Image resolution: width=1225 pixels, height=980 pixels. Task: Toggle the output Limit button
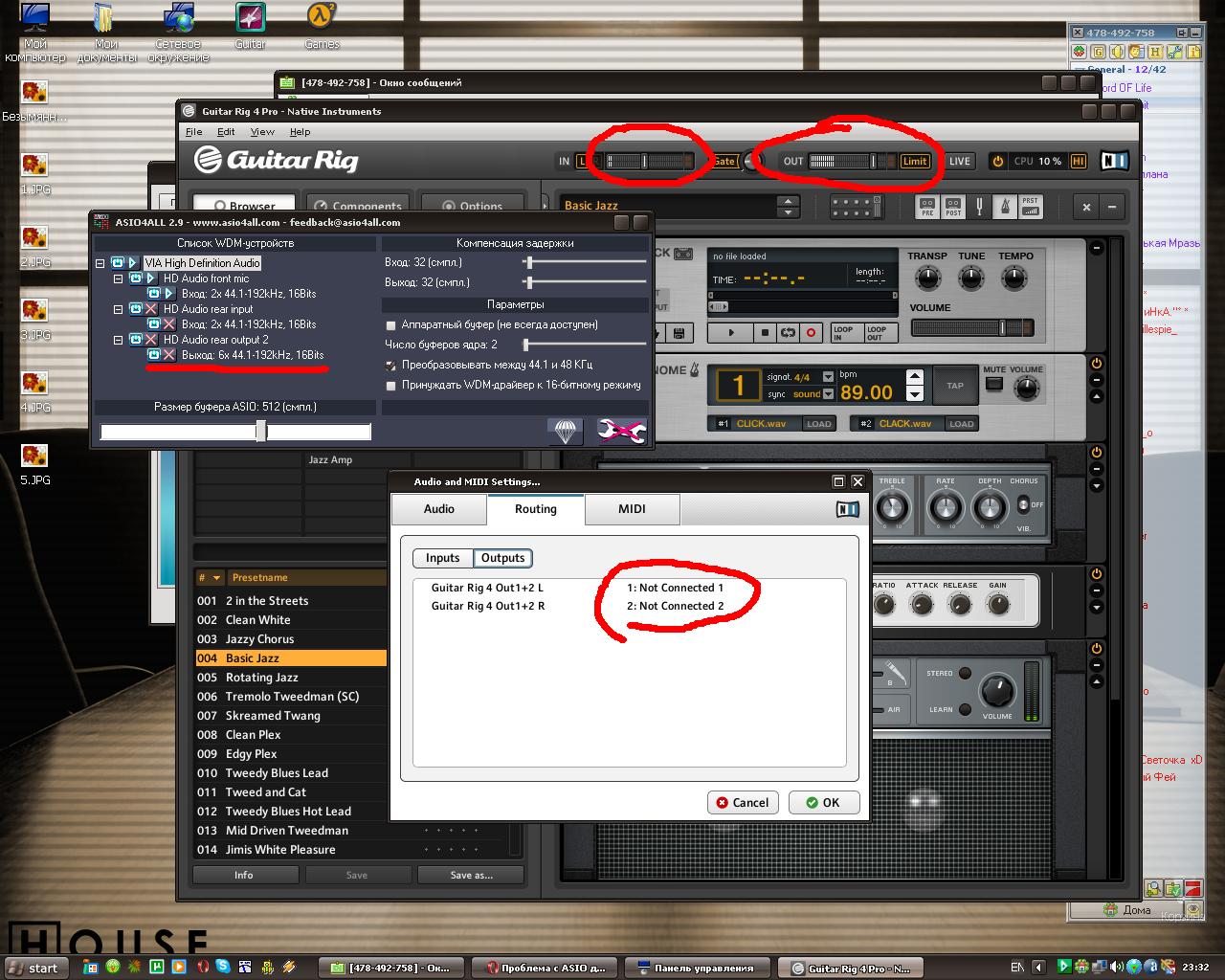coord(914,161)
